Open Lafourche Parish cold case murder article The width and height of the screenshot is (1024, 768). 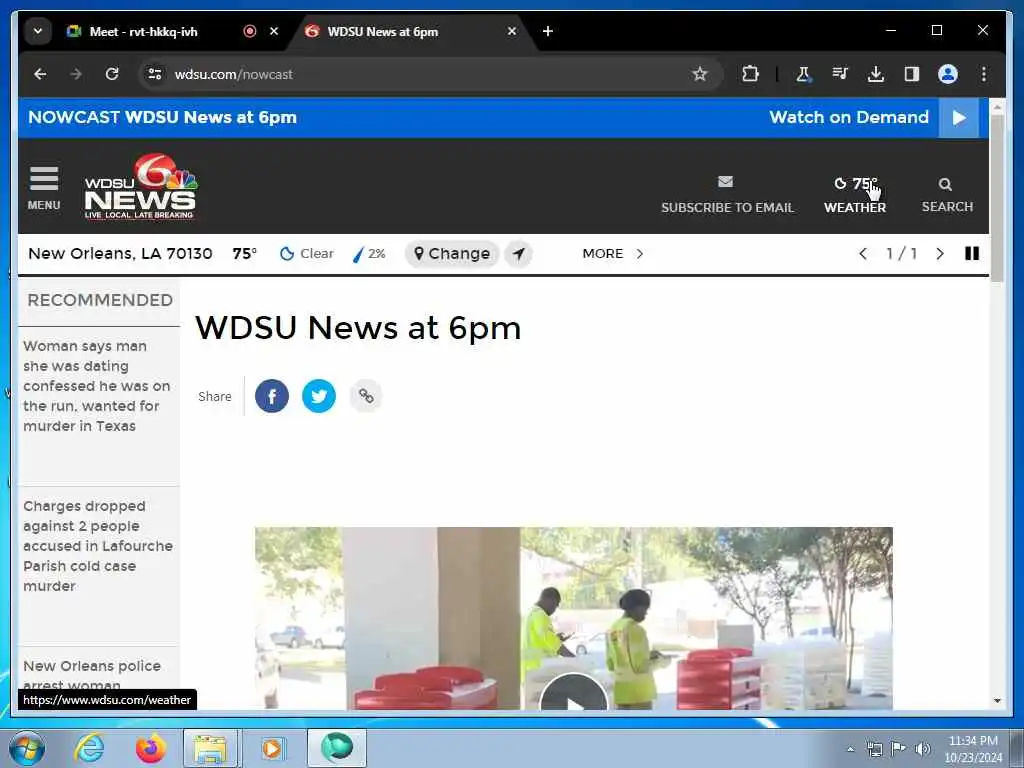(98, 546)
